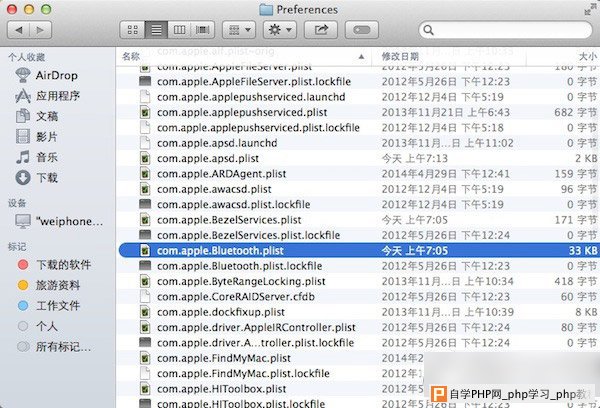Image resolution: width=600 pixels, height=408 pixels.
Task: Go back with the left arrow button
Action: click(19, 30)
